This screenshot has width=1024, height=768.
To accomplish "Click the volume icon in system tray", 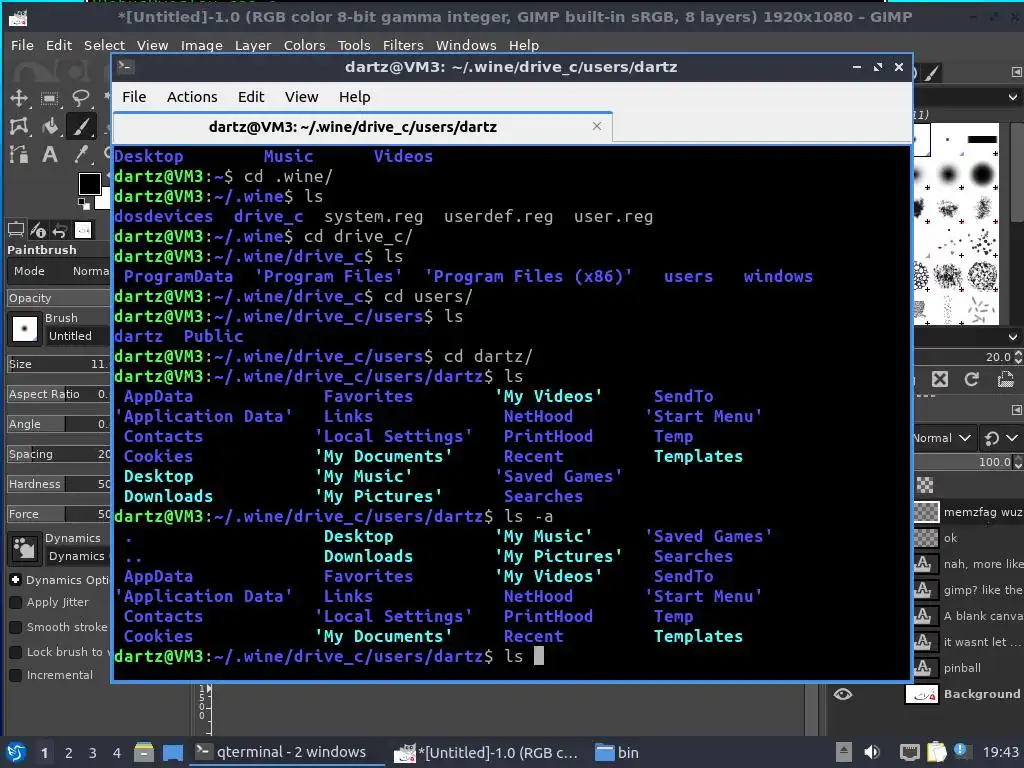I will tap(872, 752).
